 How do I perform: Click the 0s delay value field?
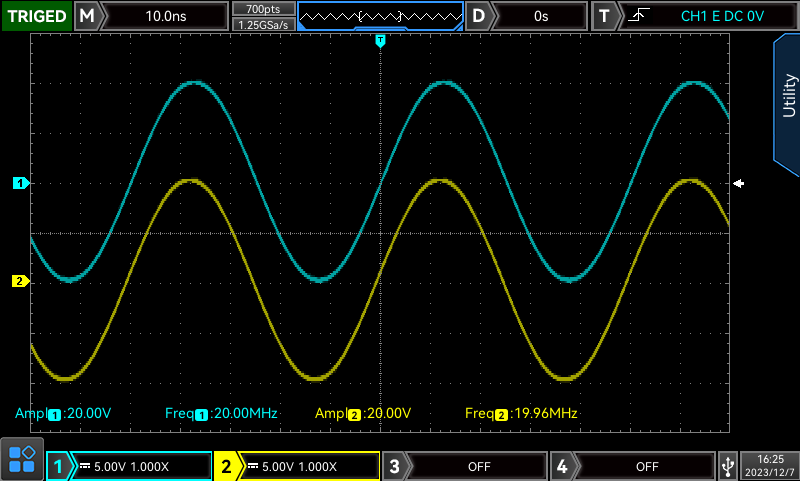[x=541, y=16]
